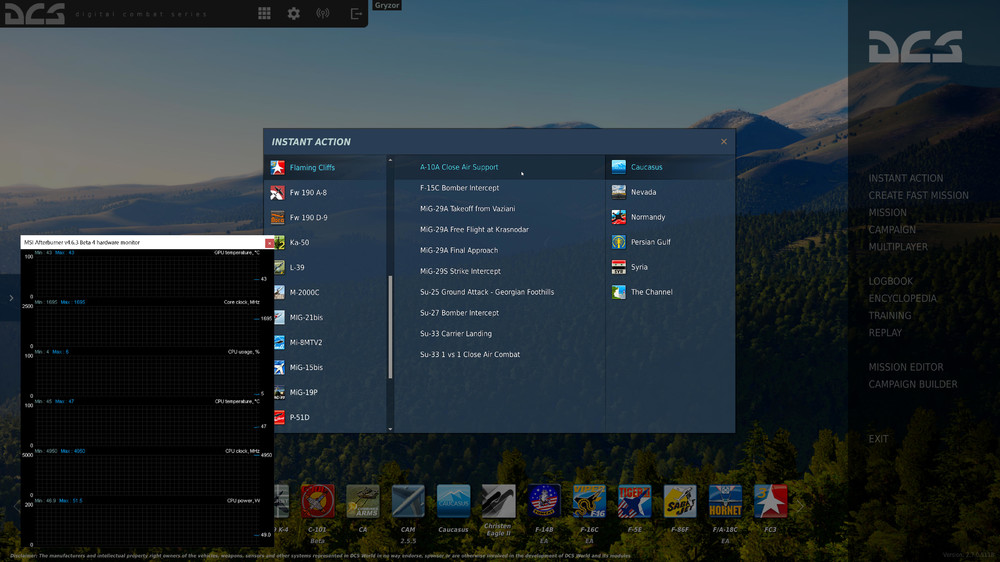Viewport: 1000px width, 562px height.
Task: Open CAMPAIGN menu item
Action: coord(892,230)
